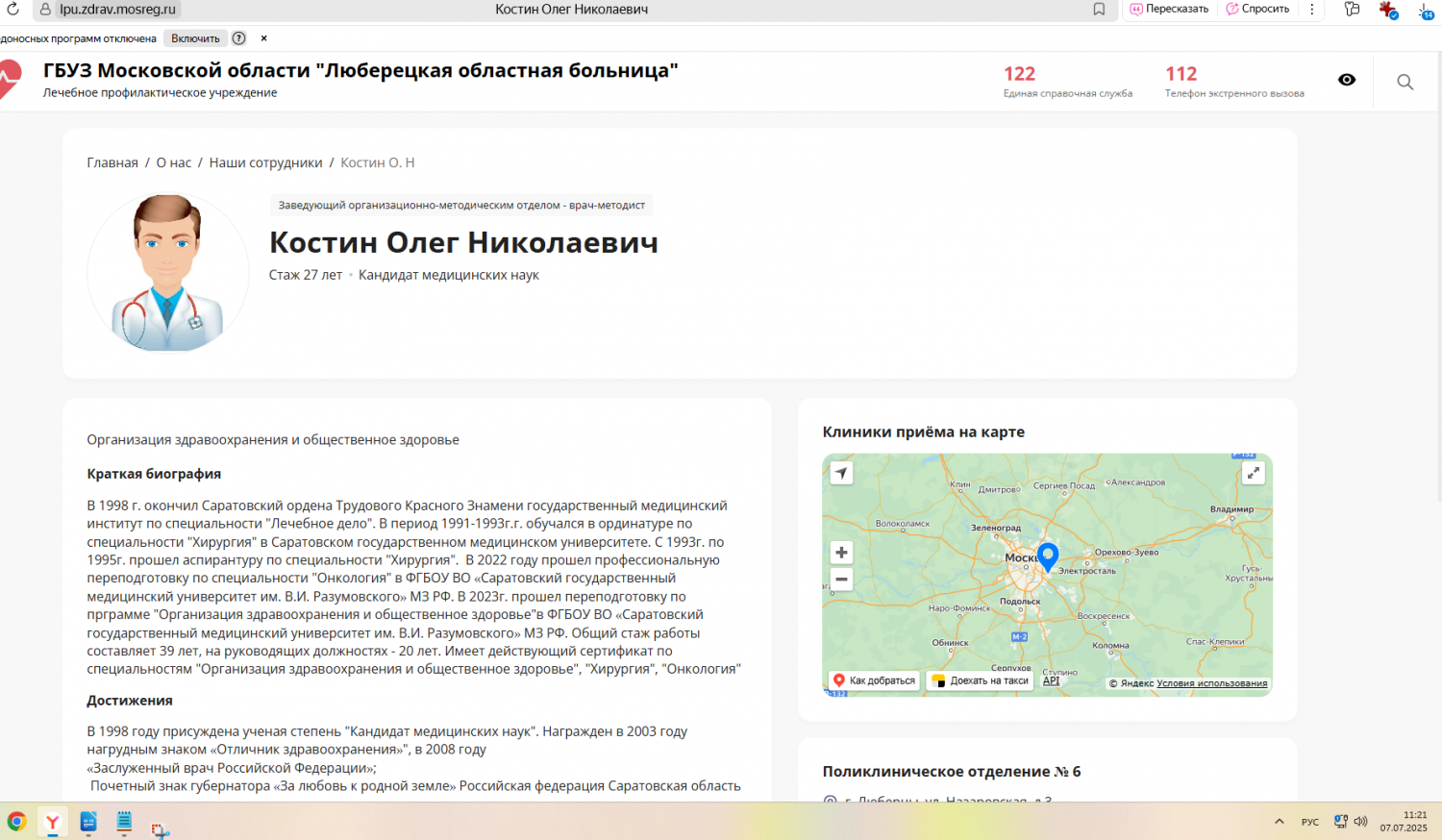Click the 122 help line number
The image size is (1442, 840).
pos(1019,74)
